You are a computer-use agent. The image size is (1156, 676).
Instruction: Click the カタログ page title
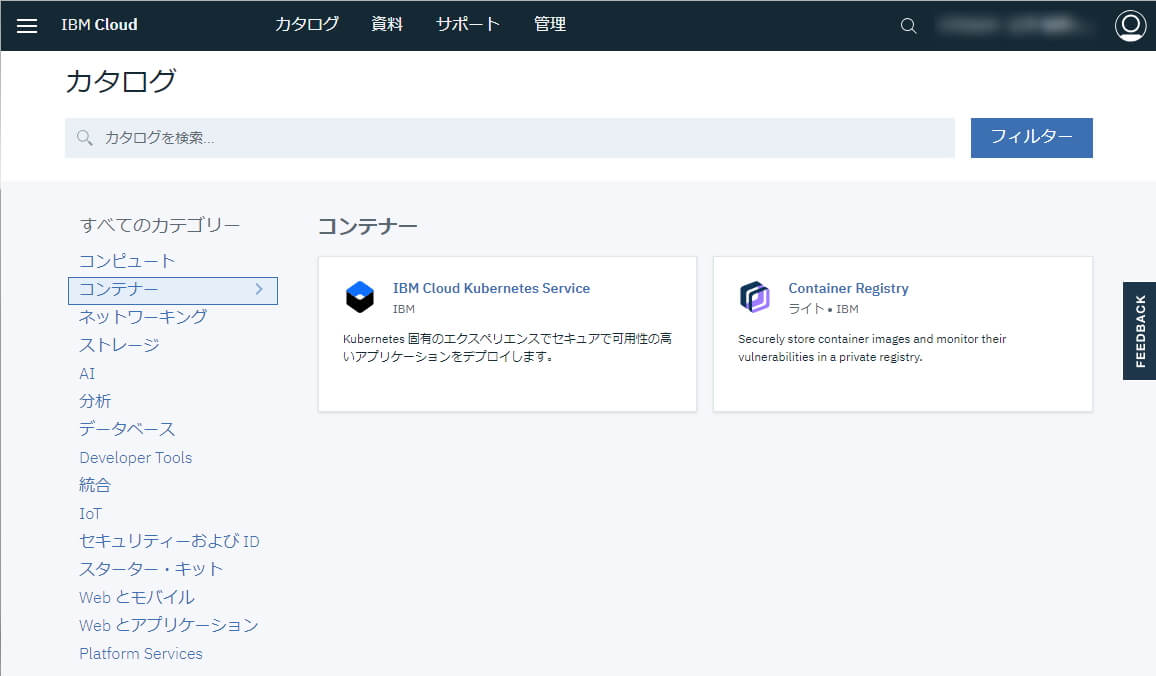click(121, 81)
